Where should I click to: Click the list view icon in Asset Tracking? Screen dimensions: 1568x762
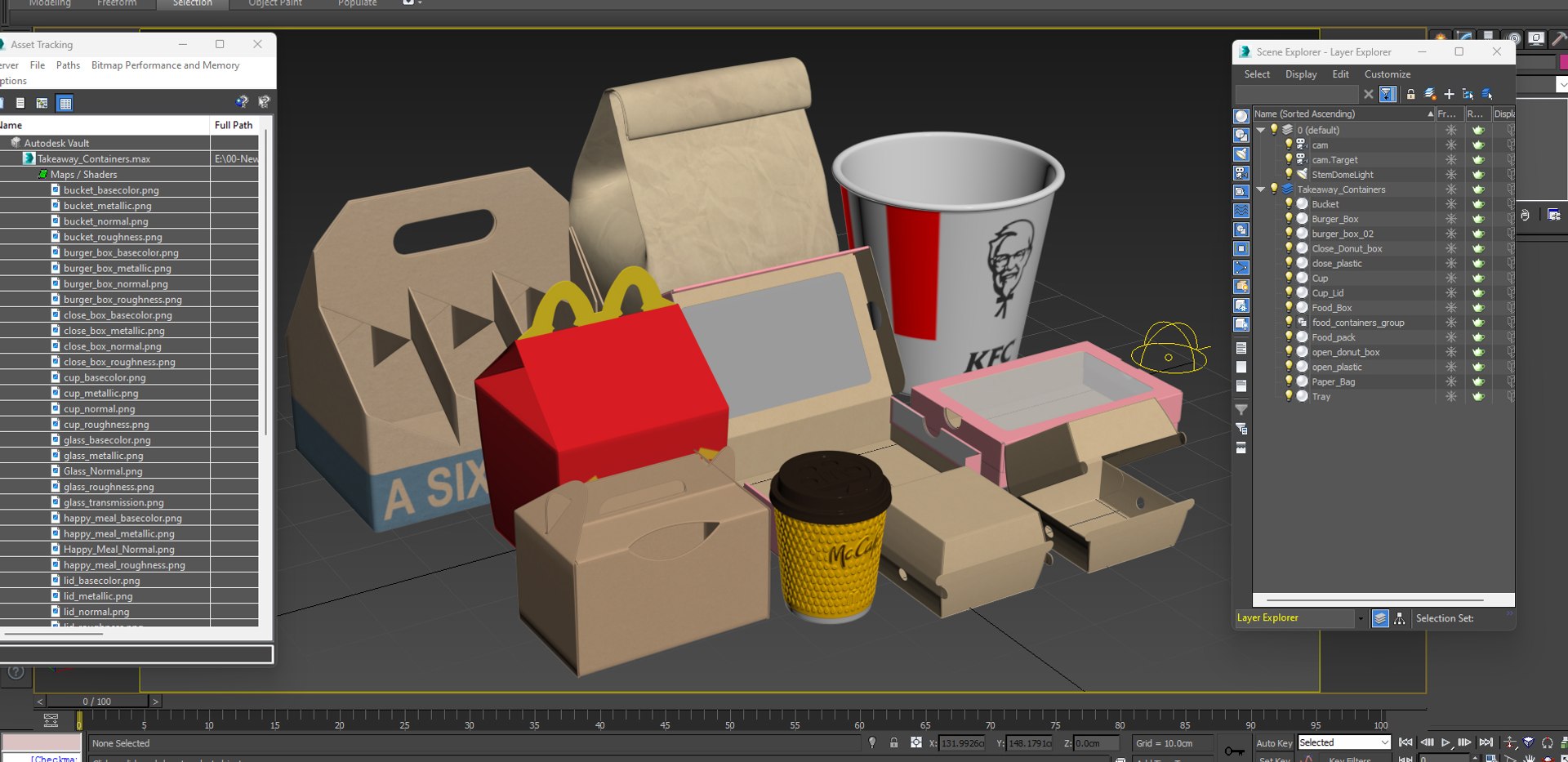coord(20,103)
